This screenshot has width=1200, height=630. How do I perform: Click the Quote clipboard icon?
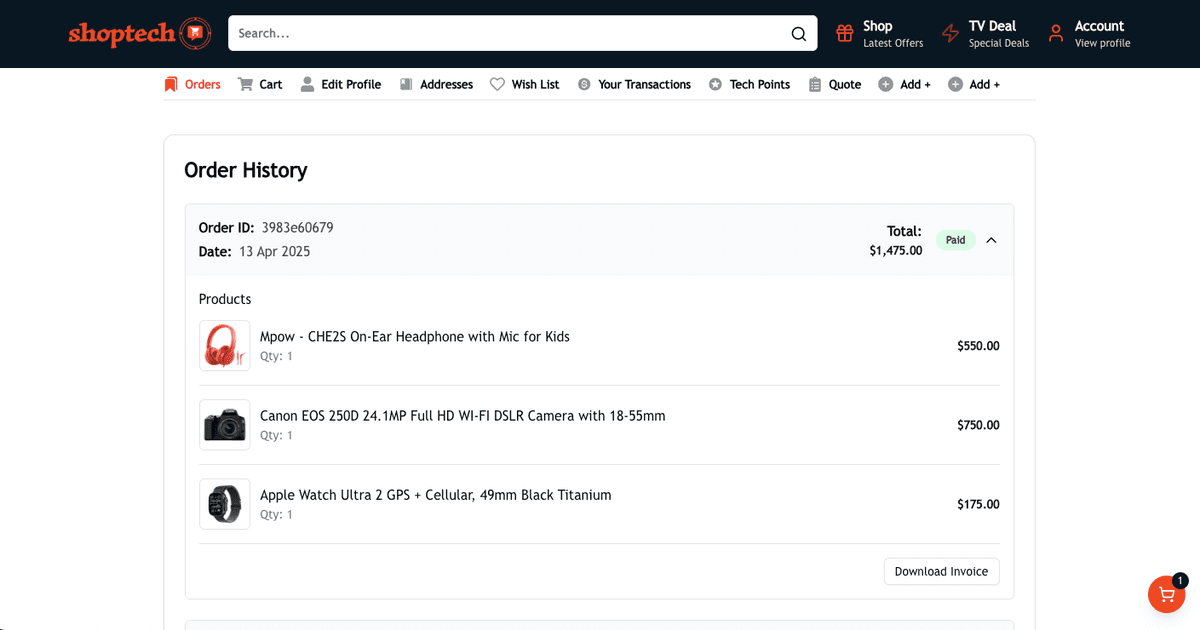[815, 84]
